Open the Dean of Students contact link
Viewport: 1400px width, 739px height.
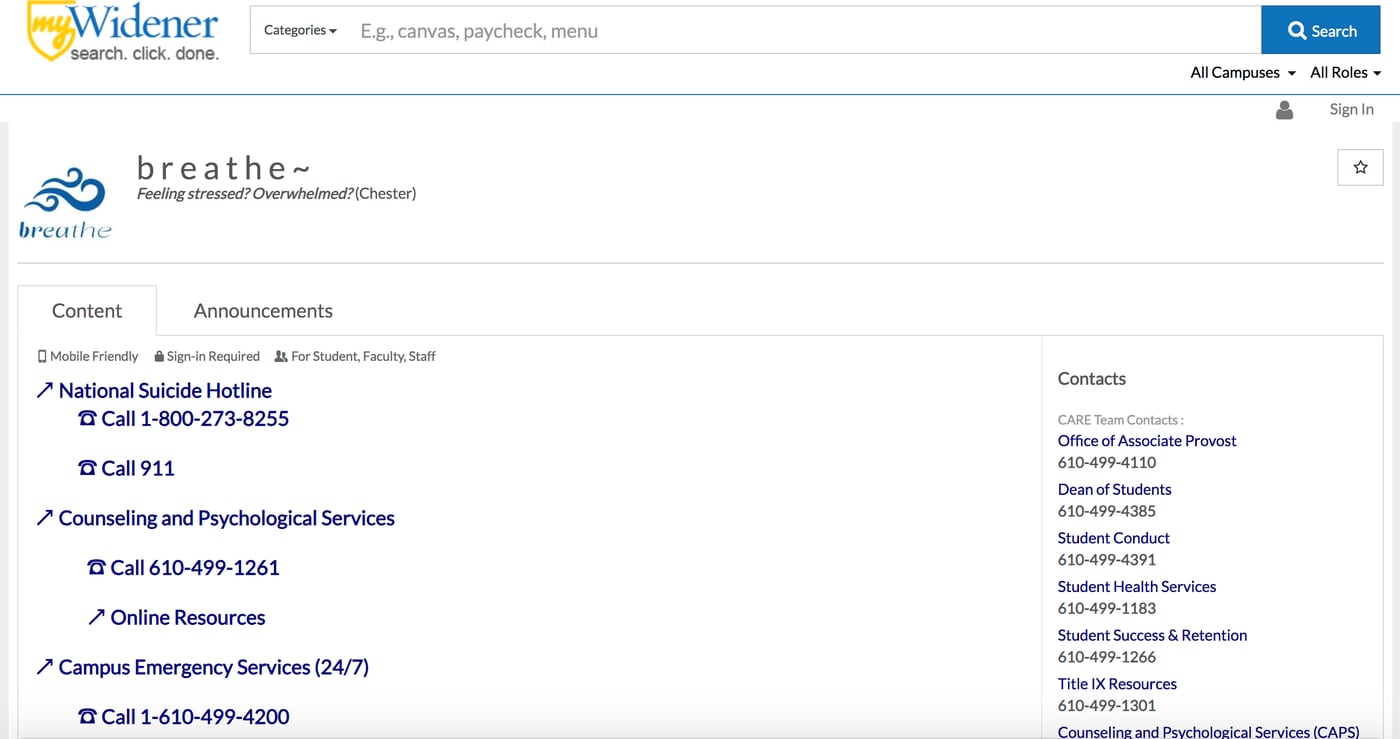[1114, 489]
